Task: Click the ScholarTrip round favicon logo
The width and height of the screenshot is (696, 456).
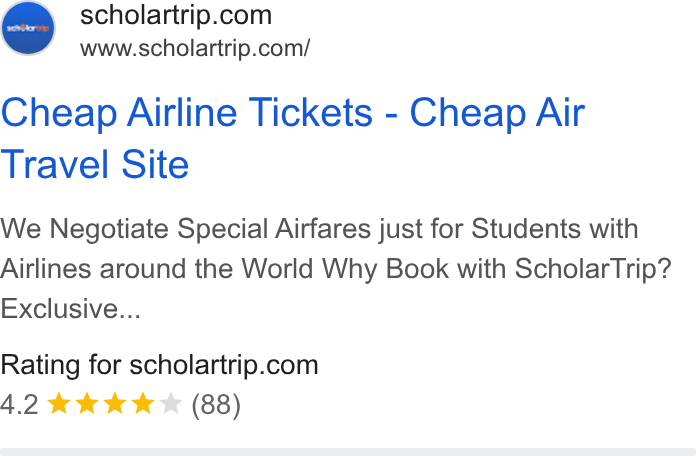Action: 28,28
